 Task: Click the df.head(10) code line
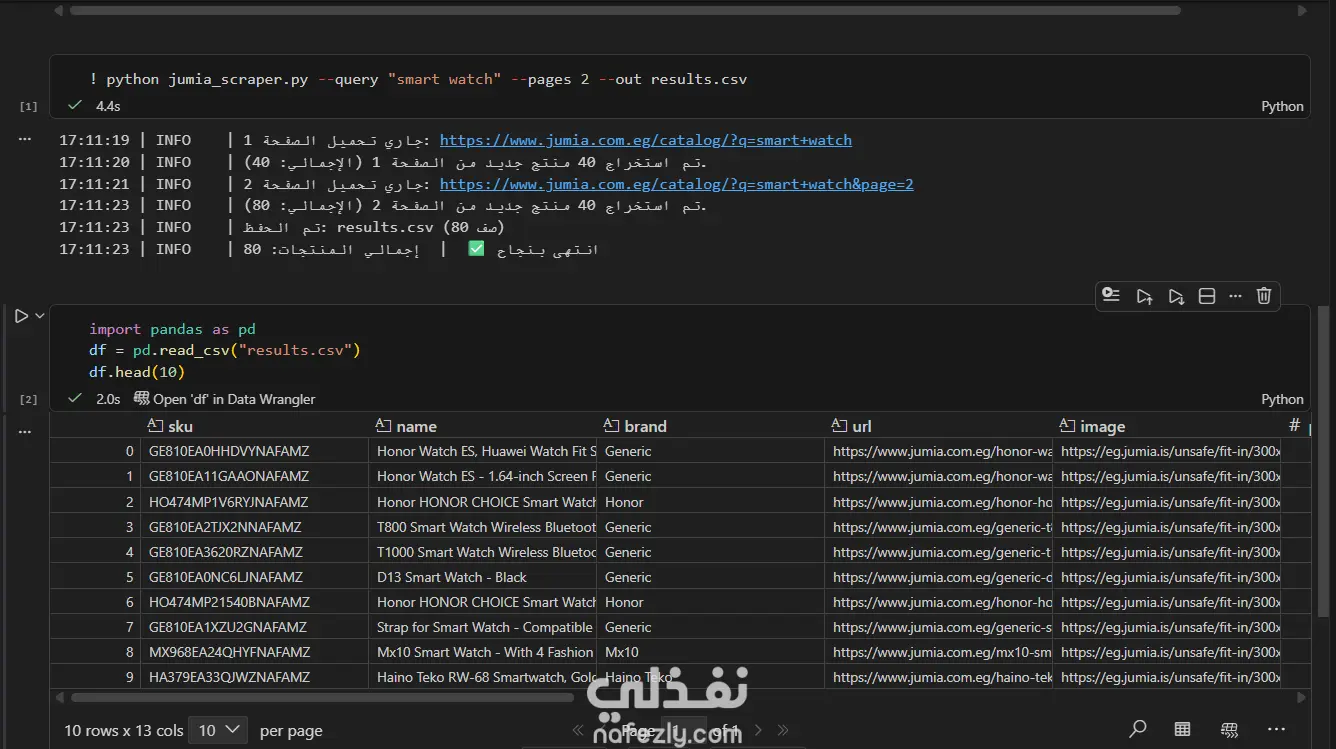pyautogui.click(x=137, y=372)
